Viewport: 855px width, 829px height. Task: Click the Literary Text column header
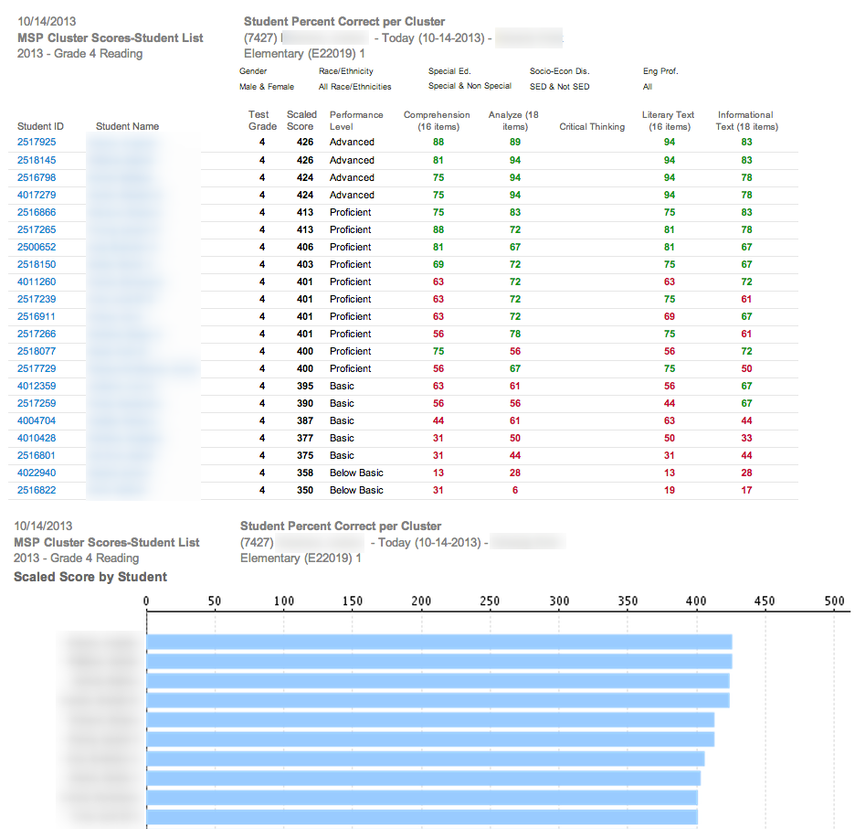[x=667, y=120]
